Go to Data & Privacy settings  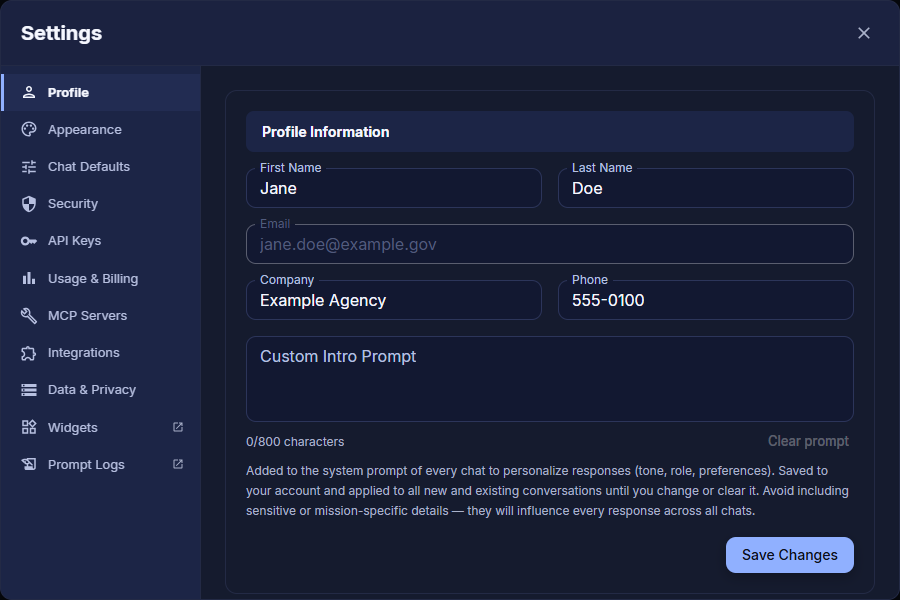pos(101,390)
